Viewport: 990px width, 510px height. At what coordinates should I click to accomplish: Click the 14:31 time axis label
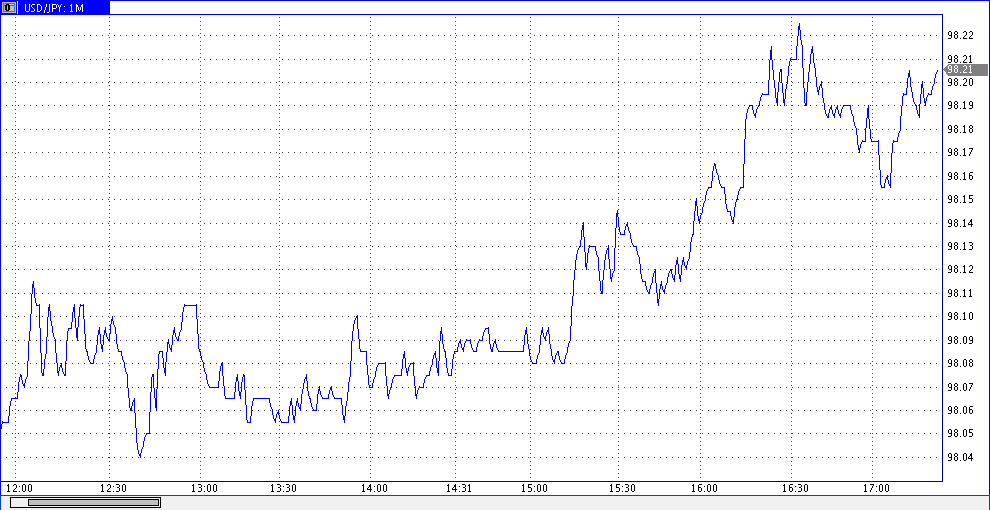(459, 489)
